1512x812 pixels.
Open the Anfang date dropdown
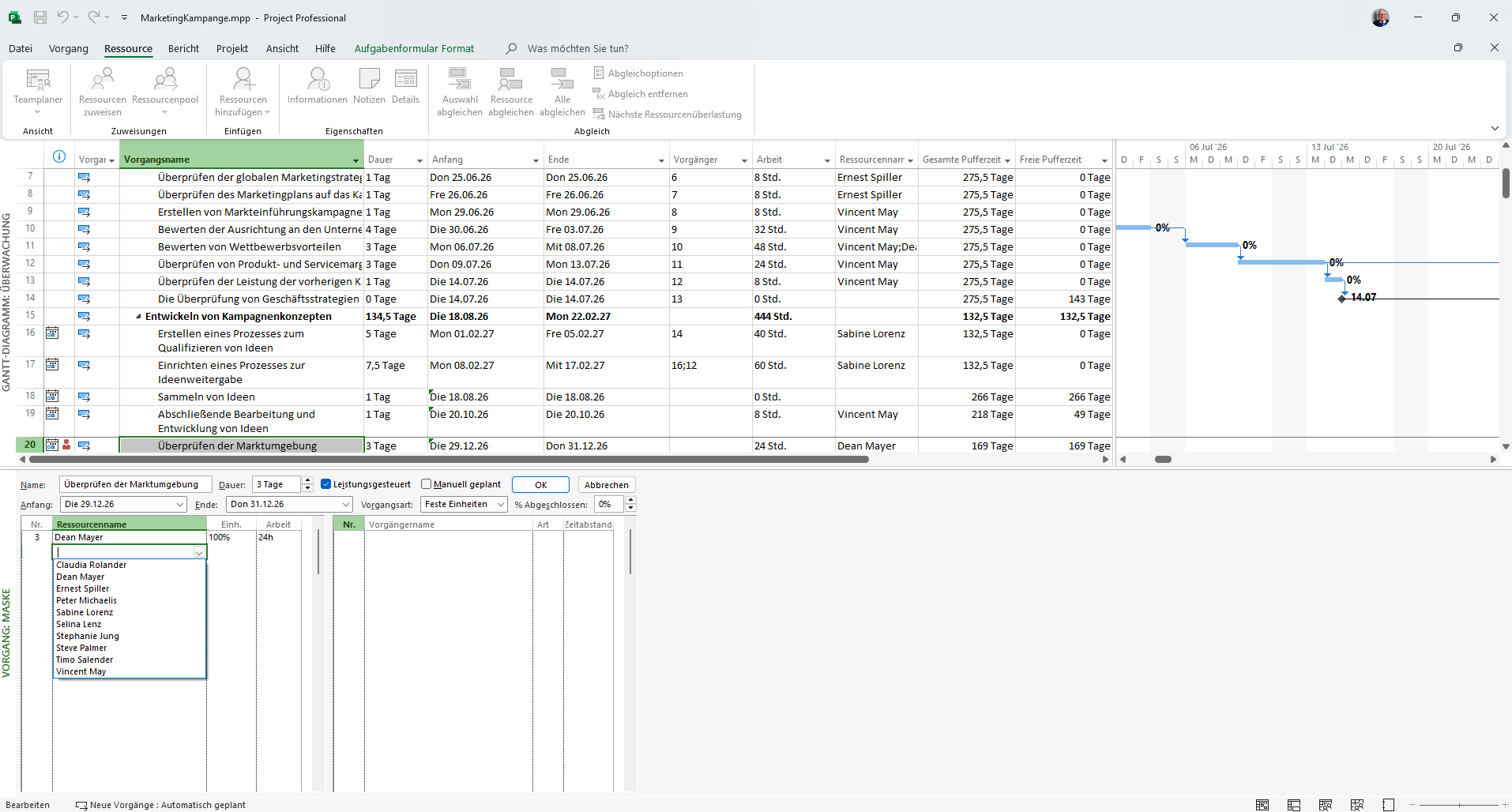[180, 505]
